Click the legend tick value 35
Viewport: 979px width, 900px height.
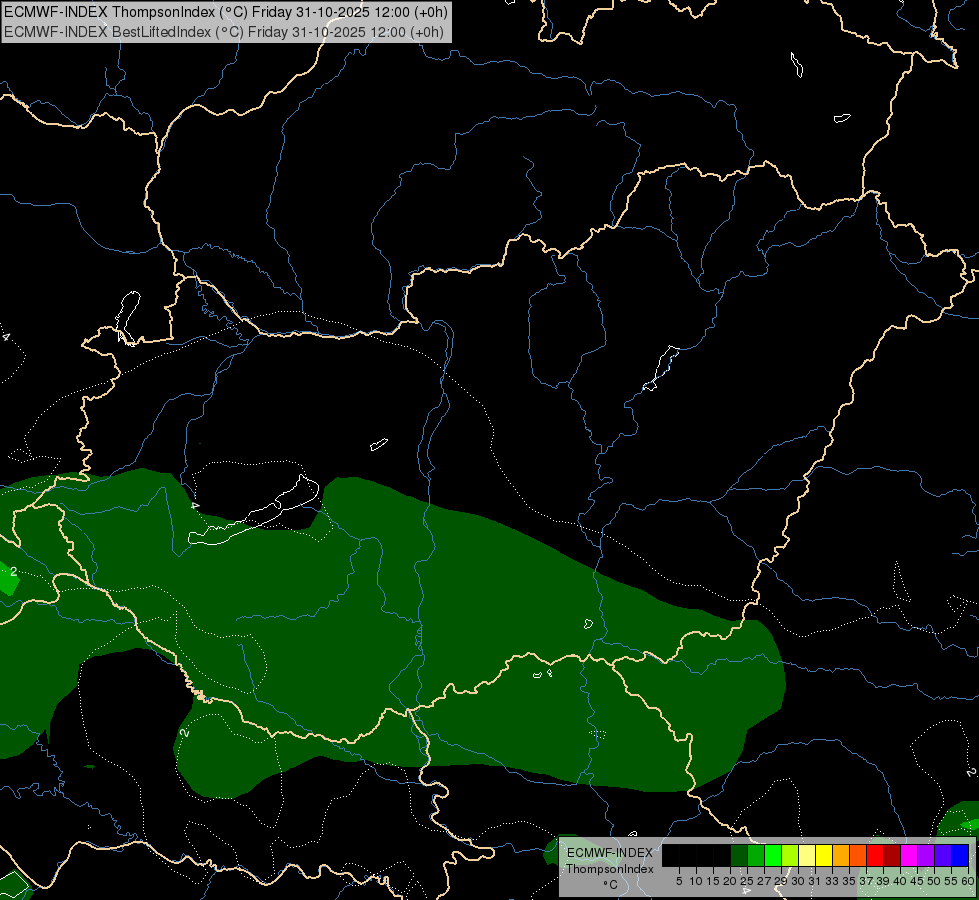[x=849, y=881]
